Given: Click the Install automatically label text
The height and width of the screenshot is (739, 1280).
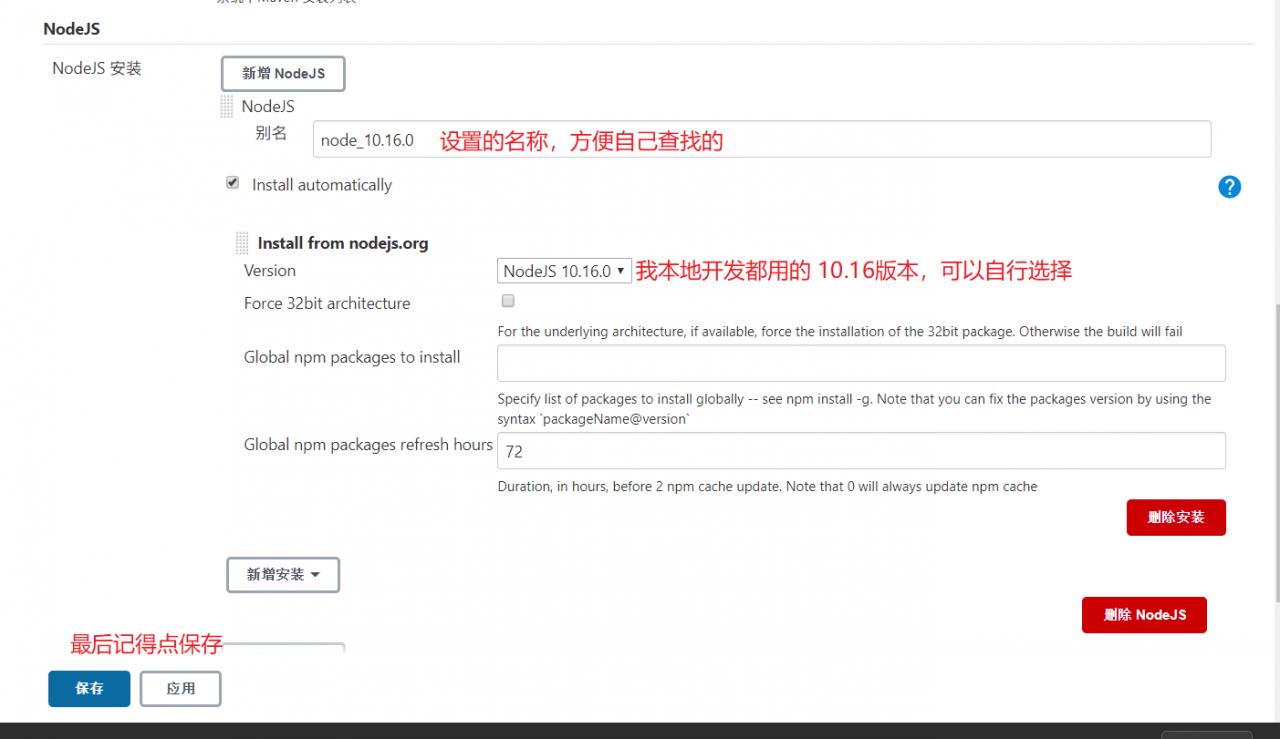Looking at the screenshot, I should pos(322,185).
